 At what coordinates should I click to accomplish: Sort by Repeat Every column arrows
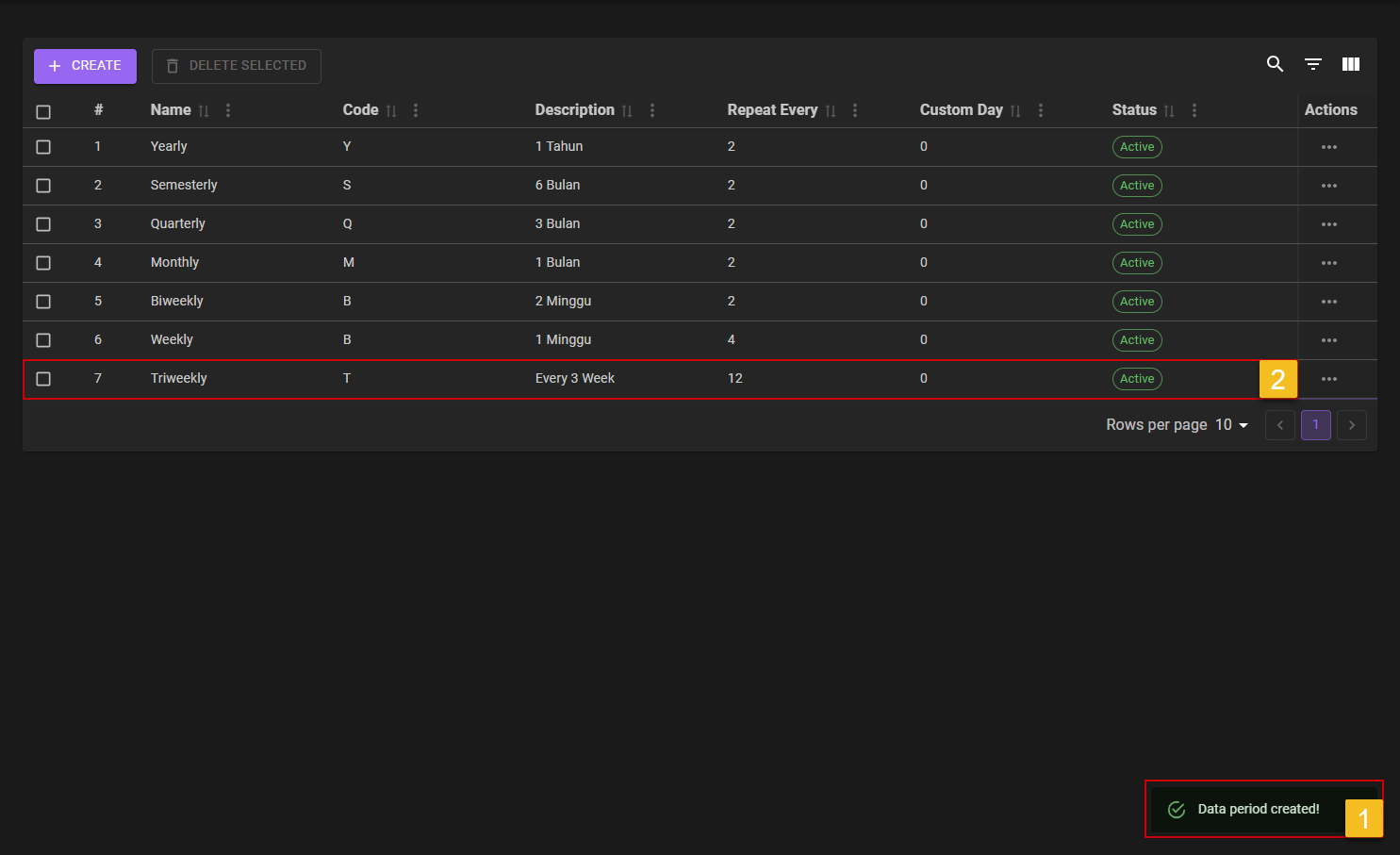[x=831, y=111]
